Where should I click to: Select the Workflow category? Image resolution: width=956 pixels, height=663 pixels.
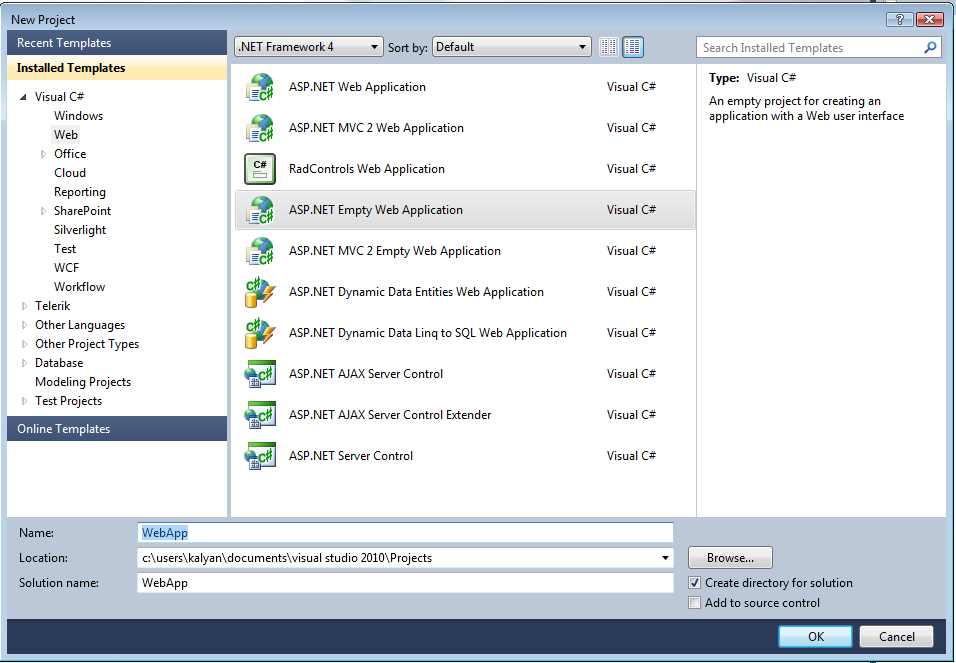79,287
